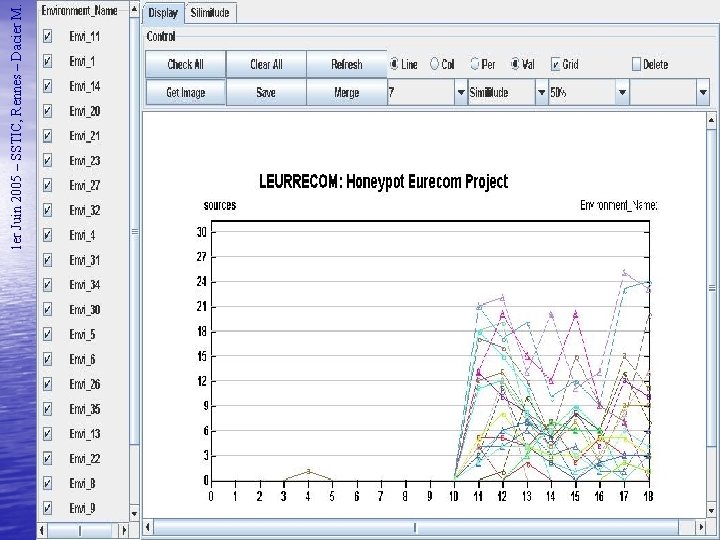Image resolution: width=720 pixels, height=540 pixels.
Task: Click the sources axis label
Action: coord(220,205)
